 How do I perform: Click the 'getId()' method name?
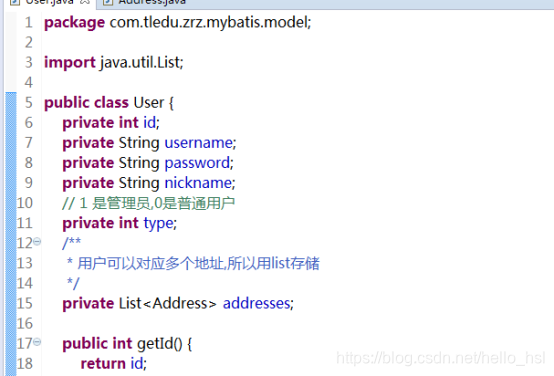coord(160,344)
